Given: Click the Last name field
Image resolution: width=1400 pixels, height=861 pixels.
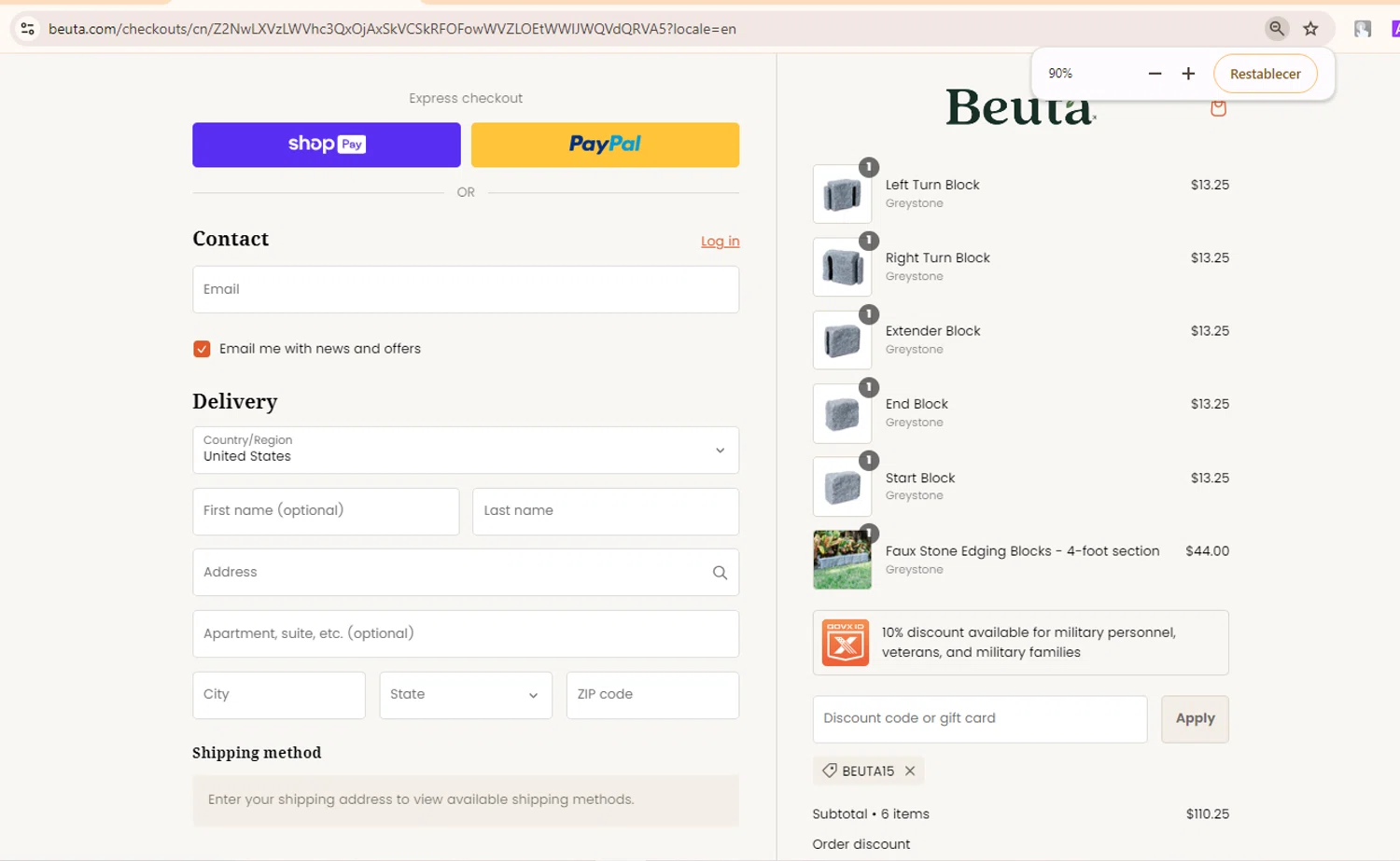Looking at the screenshot, I should click(x=606, y=511).
